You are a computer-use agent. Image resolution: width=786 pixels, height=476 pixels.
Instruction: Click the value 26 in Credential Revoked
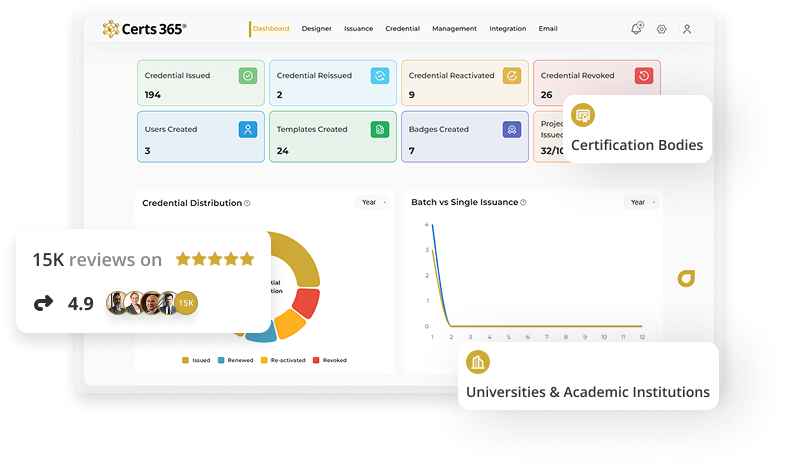point(546,95)
